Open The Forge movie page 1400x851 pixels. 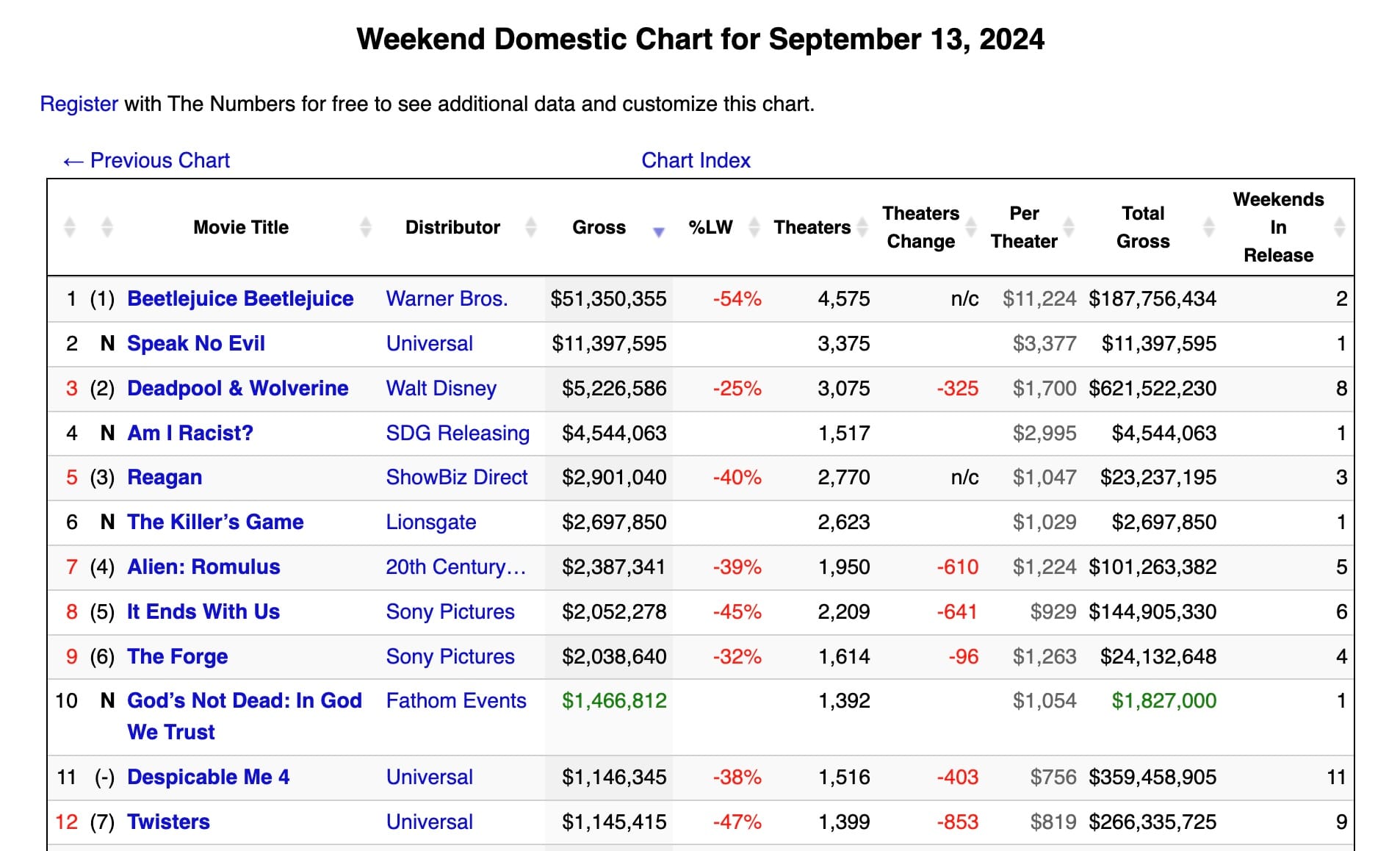pyautogui.click(x=178, y=656)
